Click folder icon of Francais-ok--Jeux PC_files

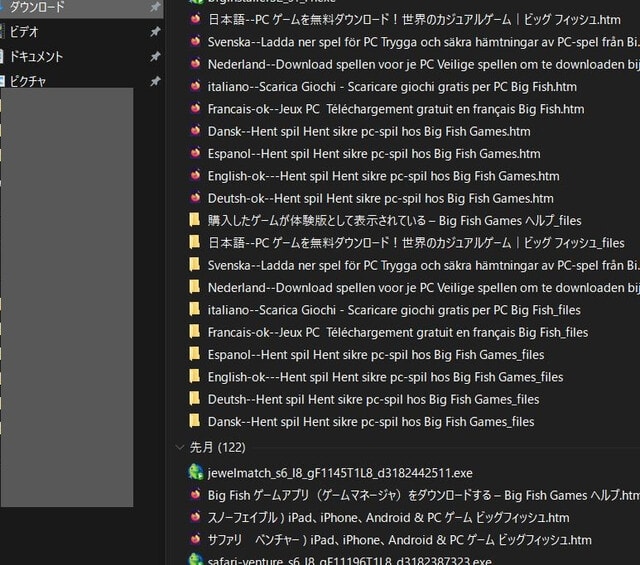click(x=195, y=331)
